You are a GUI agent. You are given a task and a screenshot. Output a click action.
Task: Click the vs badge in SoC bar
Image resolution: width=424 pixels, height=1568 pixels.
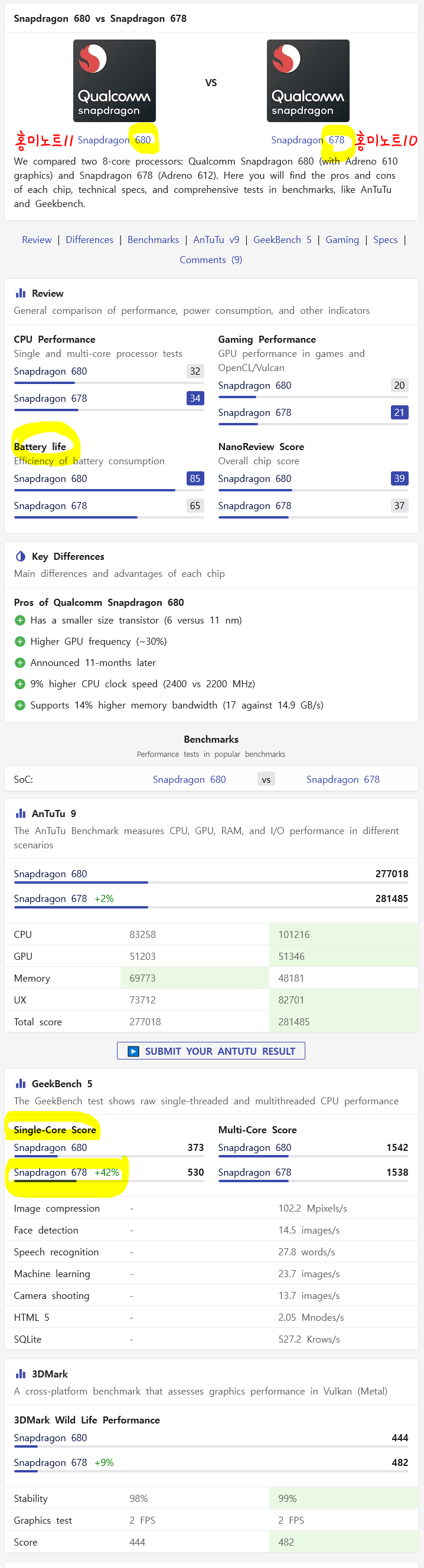point(266,780)
